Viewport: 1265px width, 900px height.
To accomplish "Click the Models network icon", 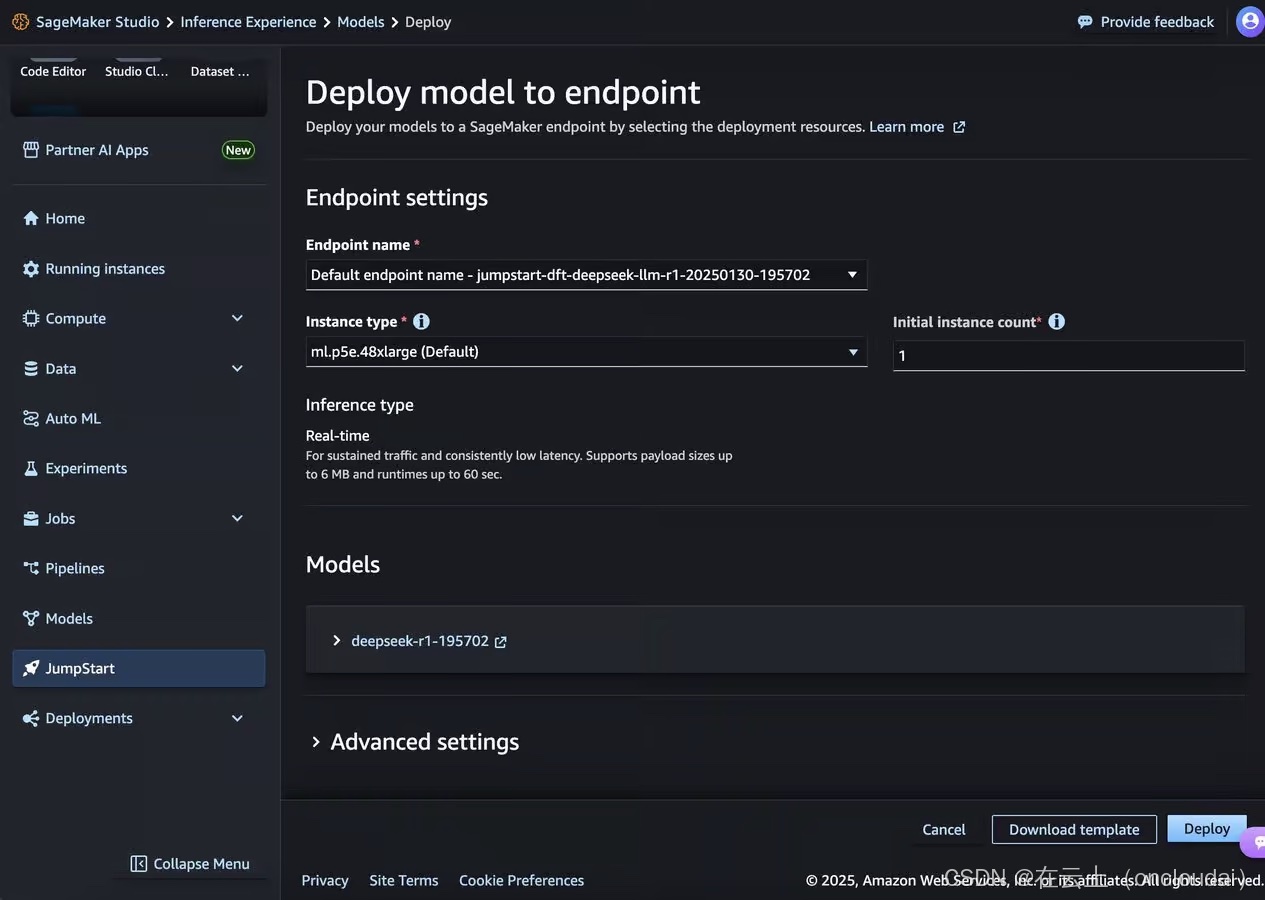I will click(x=31, y=618).
